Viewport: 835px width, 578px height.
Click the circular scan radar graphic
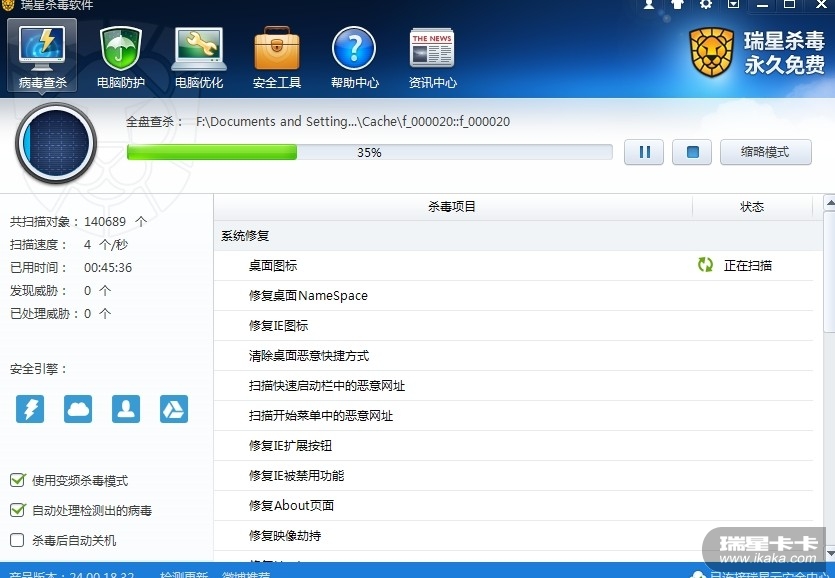click(x=56, y=143)
